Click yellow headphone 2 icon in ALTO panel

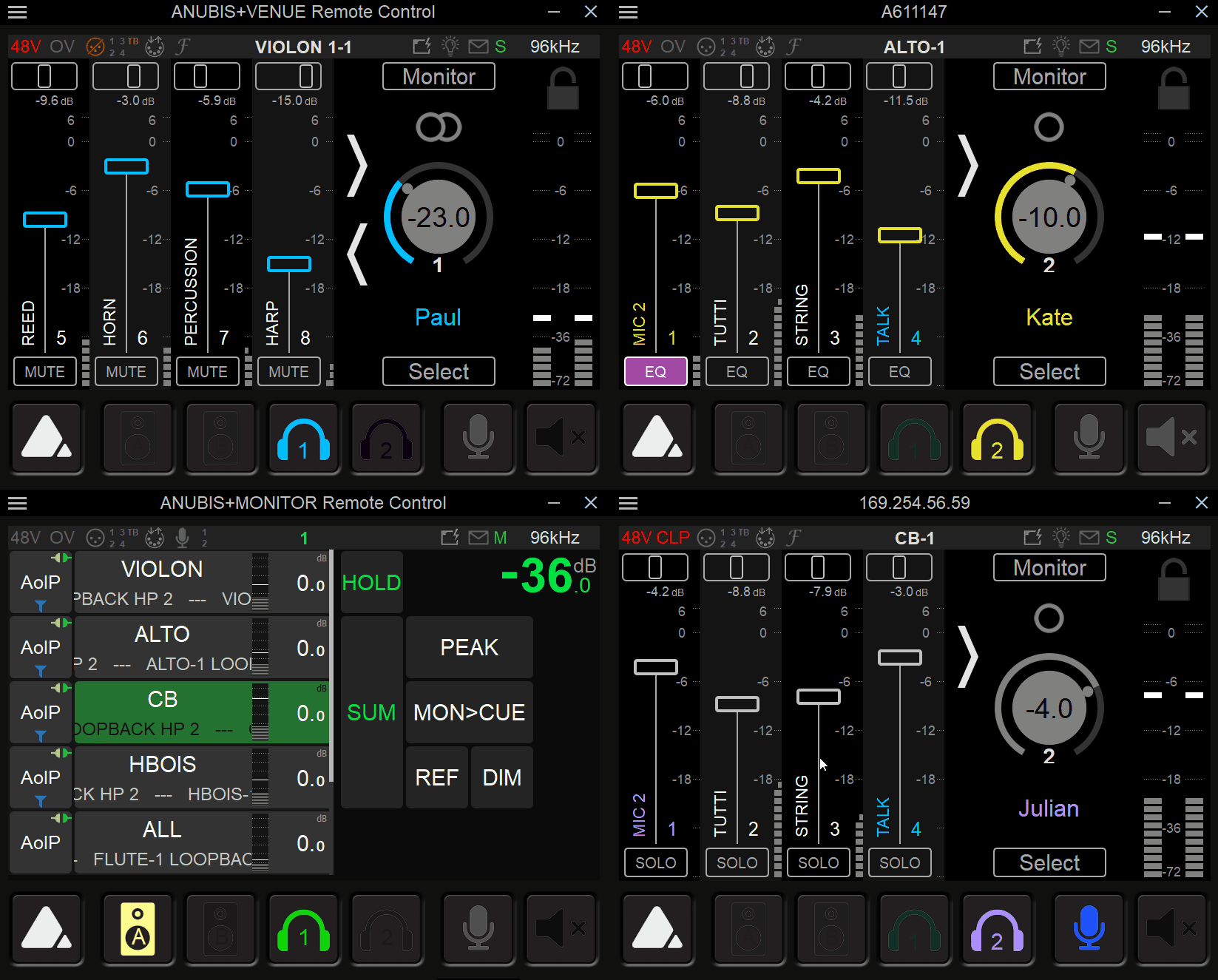pos(996,439)
